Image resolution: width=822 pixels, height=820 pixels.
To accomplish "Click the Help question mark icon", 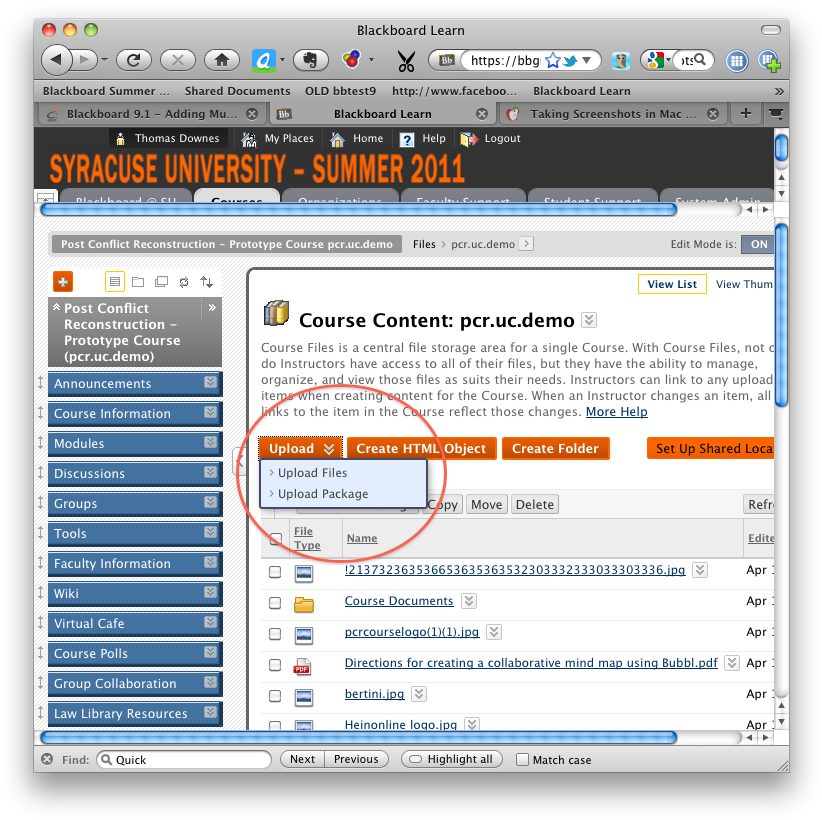I will 407,139.
